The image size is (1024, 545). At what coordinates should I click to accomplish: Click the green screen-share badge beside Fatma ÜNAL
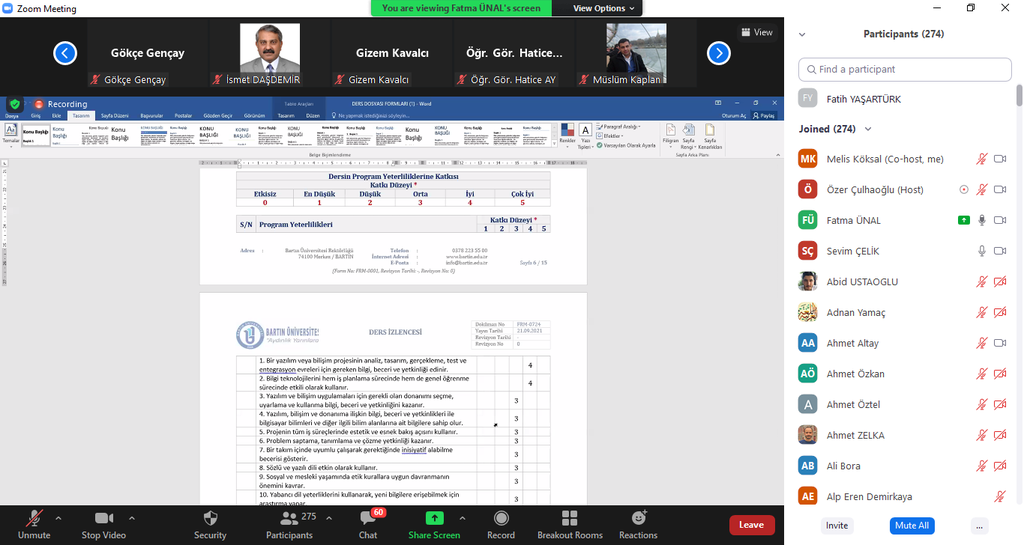click(964, 220)
